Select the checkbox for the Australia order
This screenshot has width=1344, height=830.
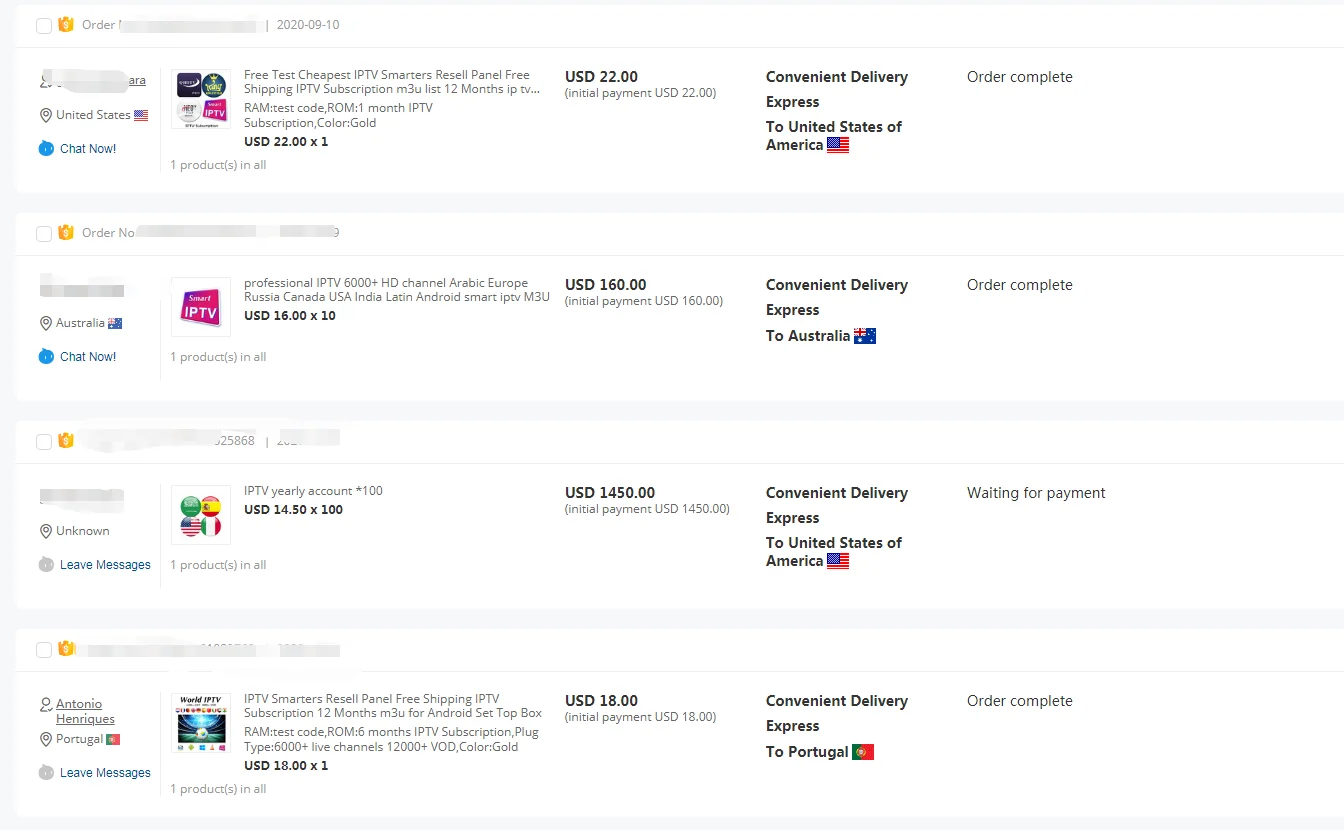point(44,233)
